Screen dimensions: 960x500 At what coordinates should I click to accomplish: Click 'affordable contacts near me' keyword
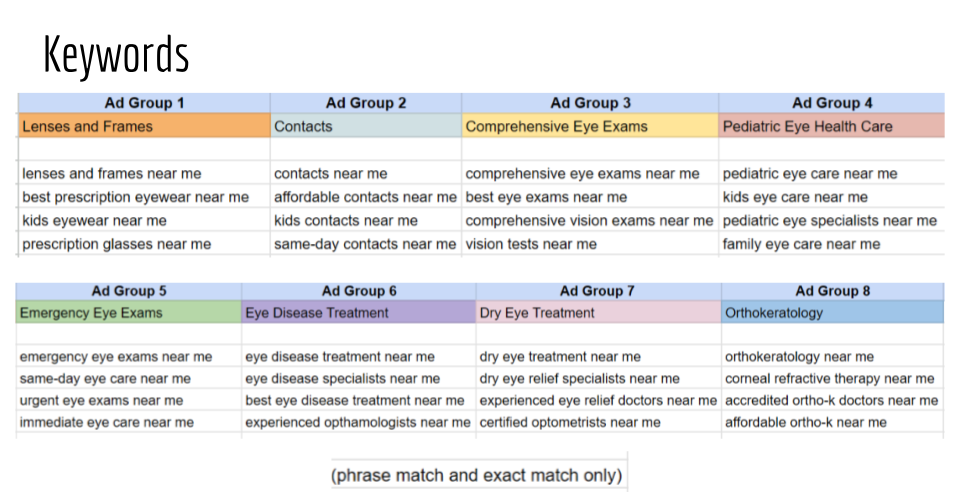365,197
